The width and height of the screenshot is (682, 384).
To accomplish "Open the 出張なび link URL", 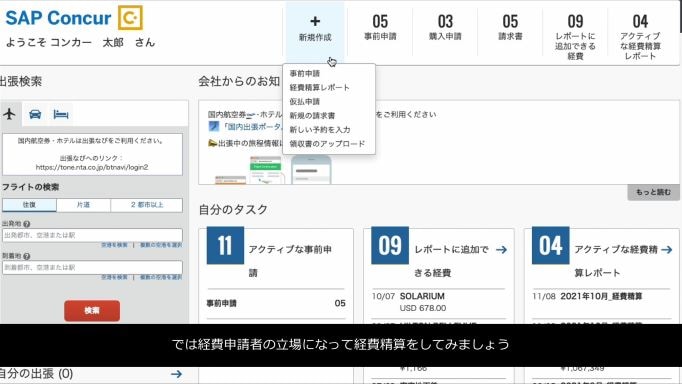I will [x=92, y=167].
